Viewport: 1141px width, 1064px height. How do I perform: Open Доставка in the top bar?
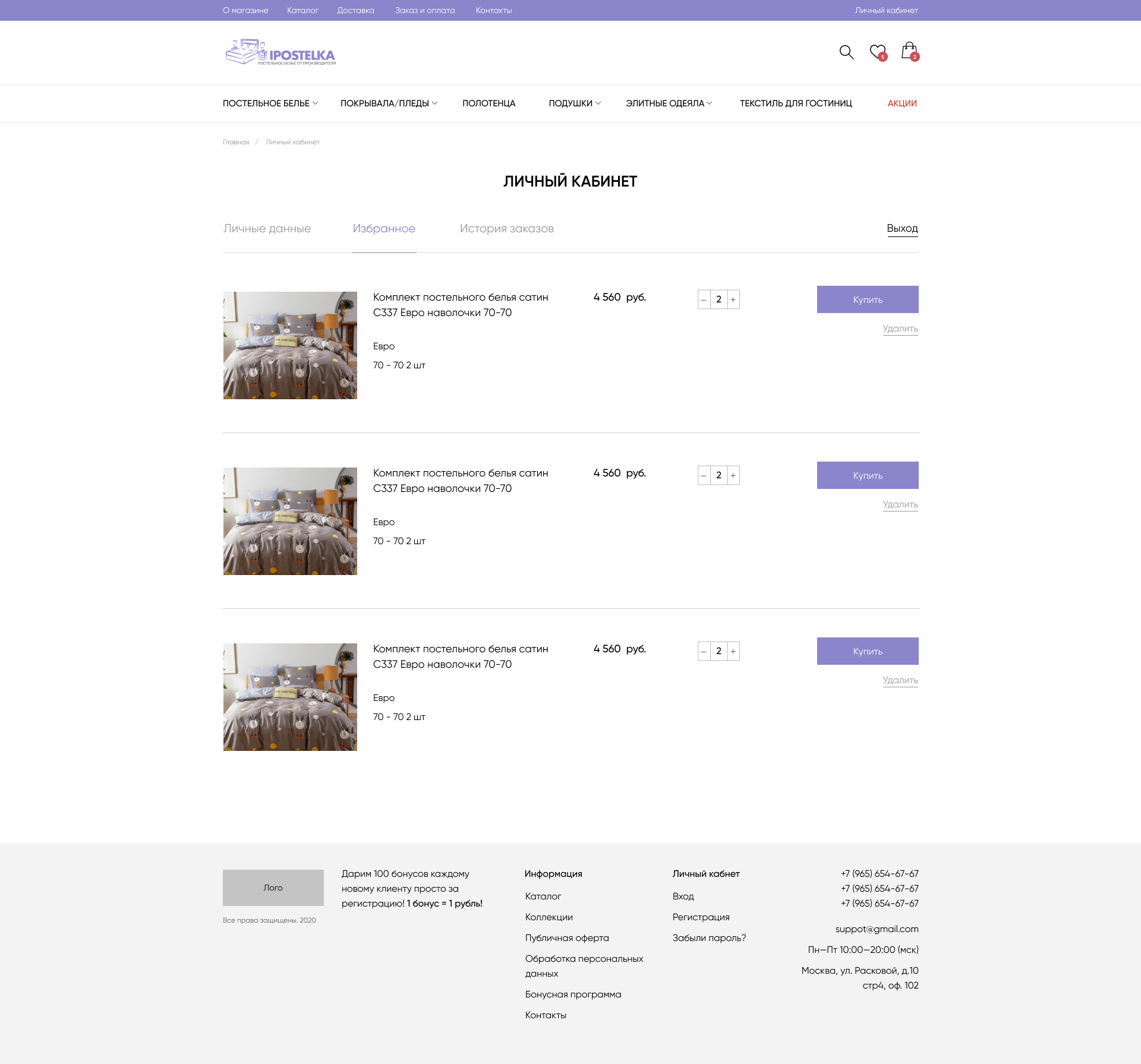[x=356, y=10]
